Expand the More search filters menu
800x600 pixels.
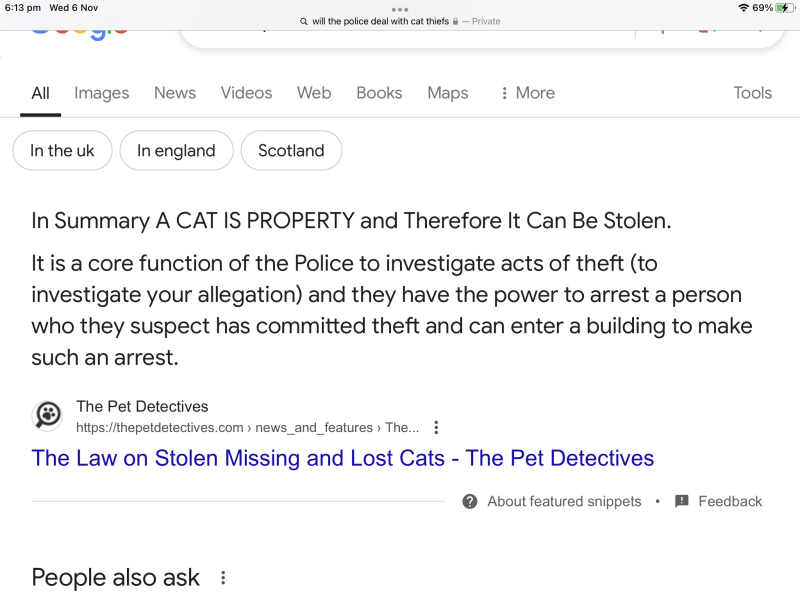pos(527,93)
